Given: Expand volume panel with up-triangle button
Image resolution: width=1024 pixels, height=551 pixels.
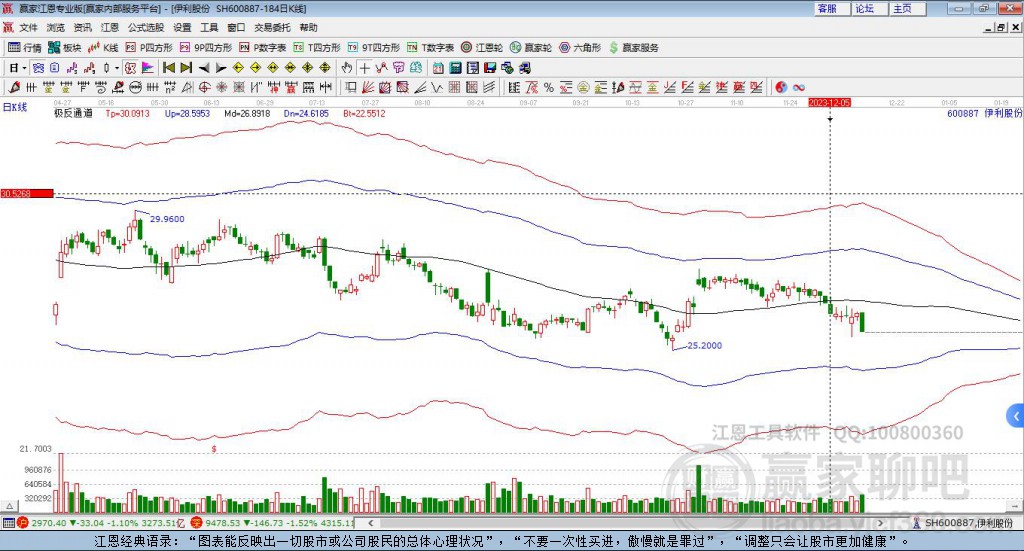Looking at the screenshot, I should pyautogui.click(x=10, y=506).
